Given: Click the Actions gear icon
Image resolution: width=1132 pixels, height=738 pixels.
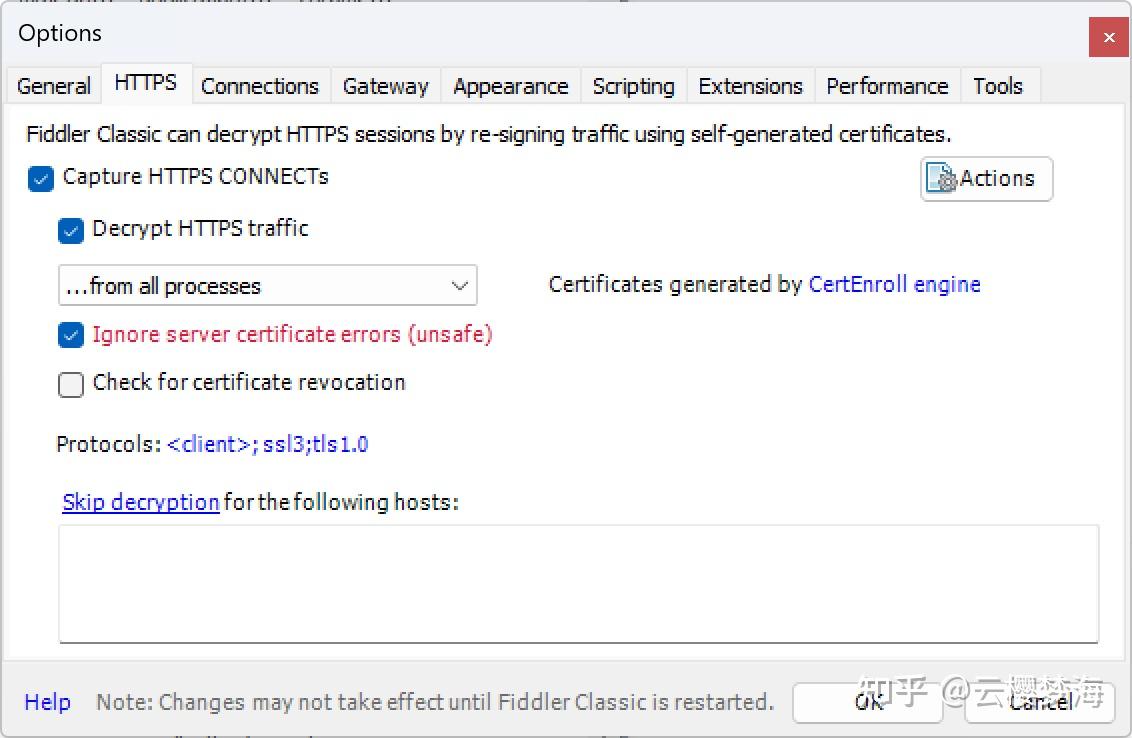Looking at the screenshot, I should pyautogui.click(x=941, y=178).
